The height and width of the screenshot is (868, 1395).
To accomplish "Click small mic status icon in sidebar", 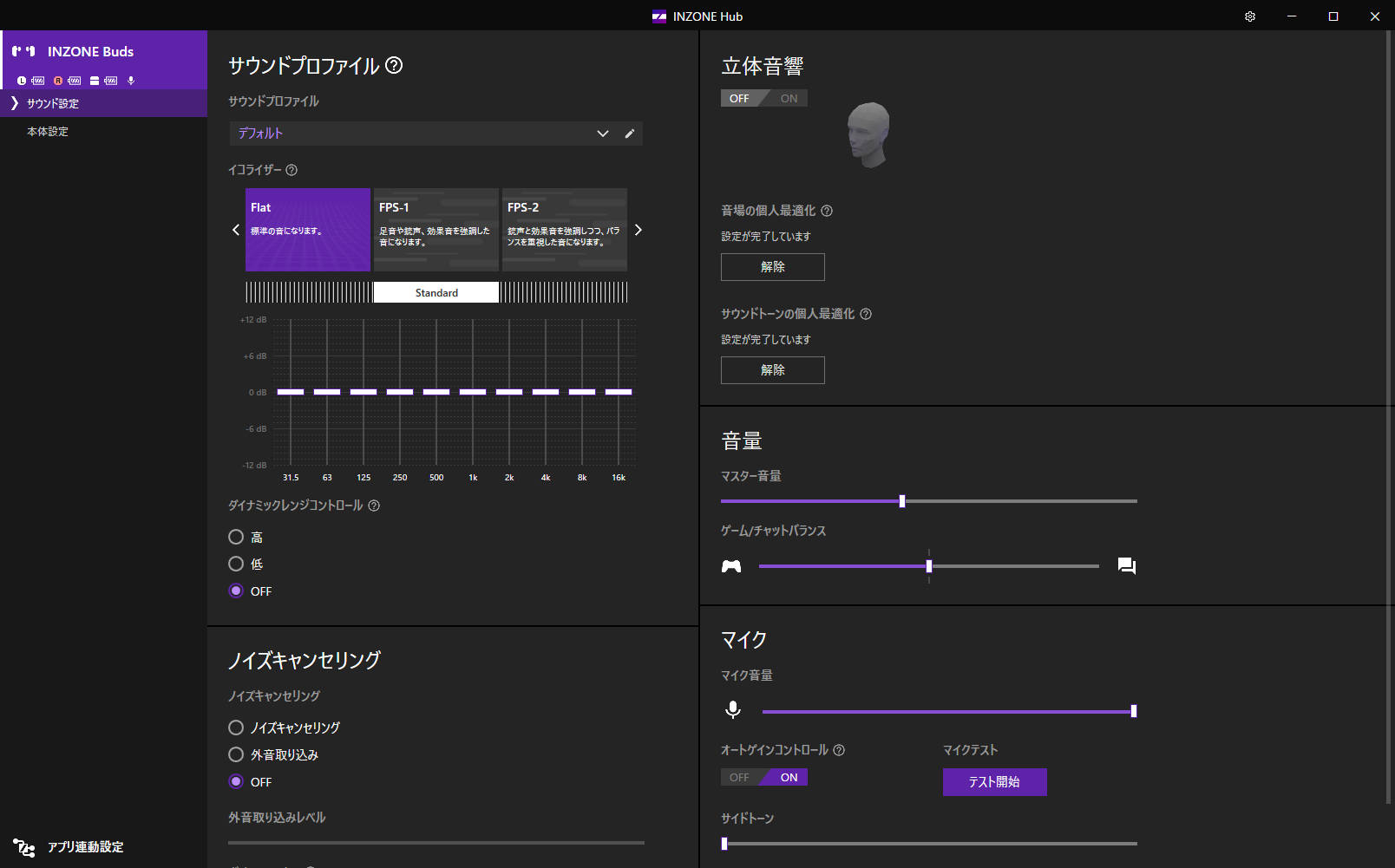I will click(x=131, y=81).
